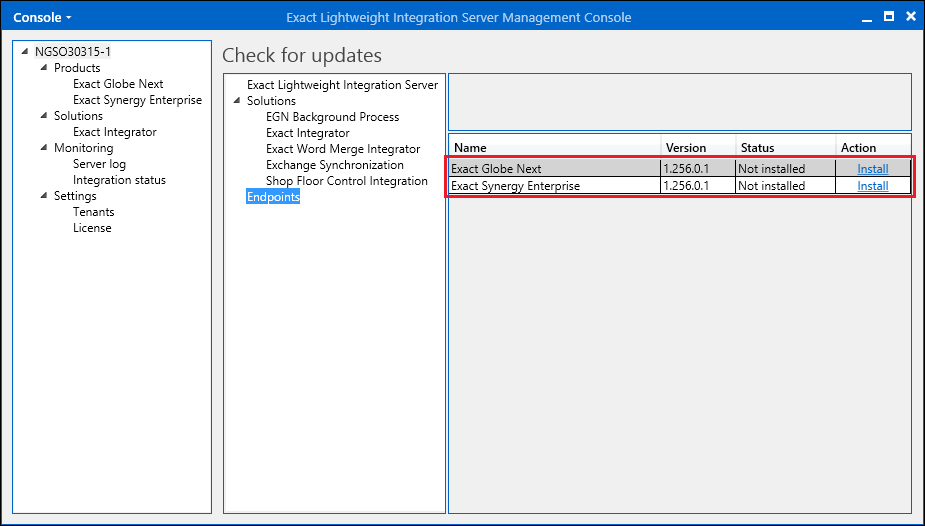Collapse the Settings tree node
This screenshot has width=925, height=526.
click(44, 195)
